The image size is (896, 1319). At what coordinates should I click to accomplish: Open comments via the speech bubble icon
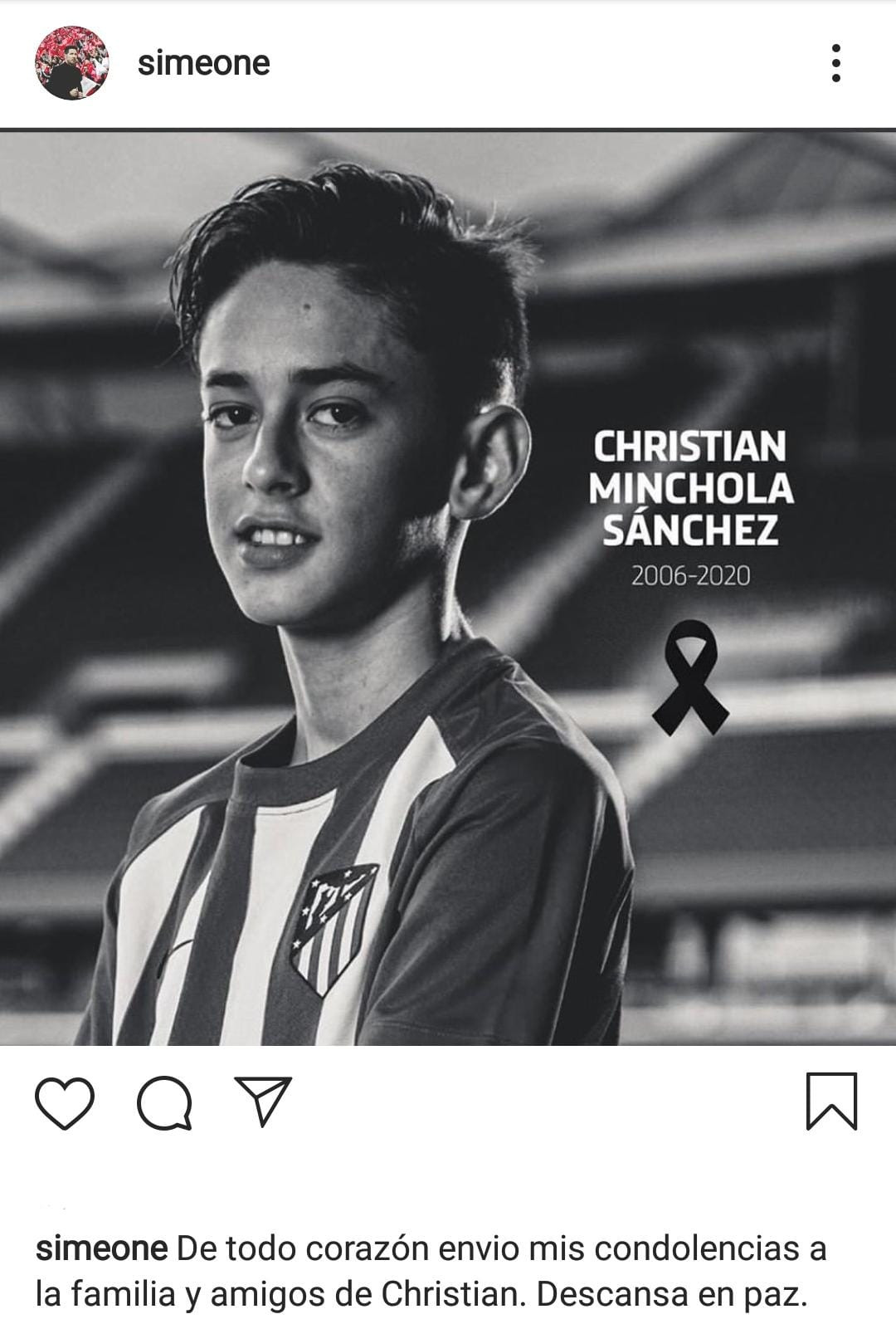click(164, 1103)
